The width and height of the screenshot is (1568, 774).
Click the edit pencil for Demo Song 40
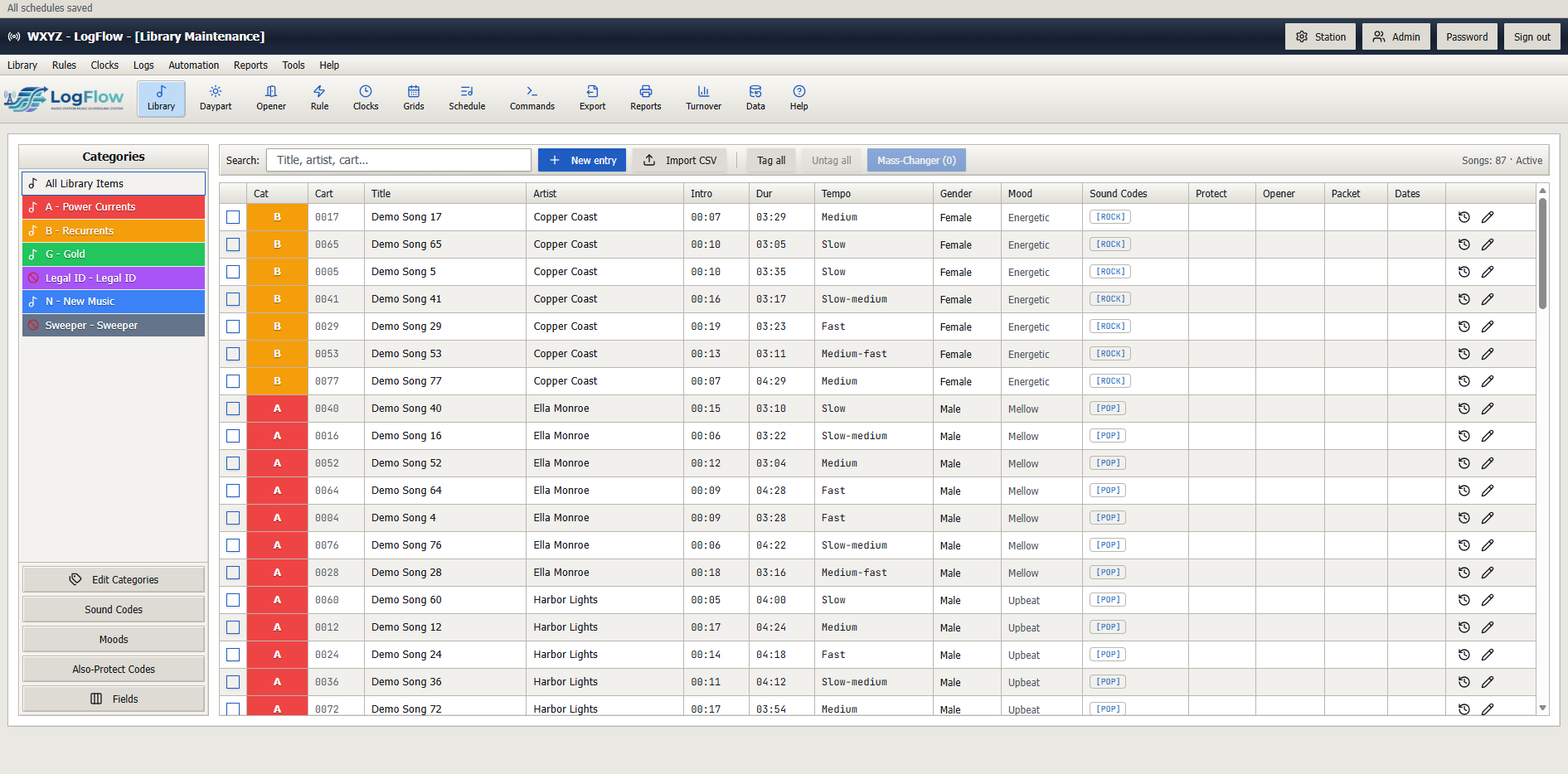(x=1488, y=409)
